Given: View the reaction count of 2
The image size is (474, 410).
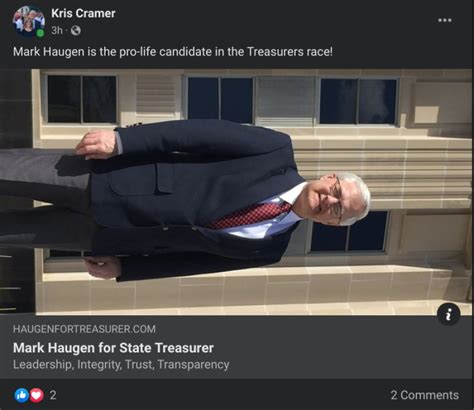Looking at the screenshot, I should [53, 395].
